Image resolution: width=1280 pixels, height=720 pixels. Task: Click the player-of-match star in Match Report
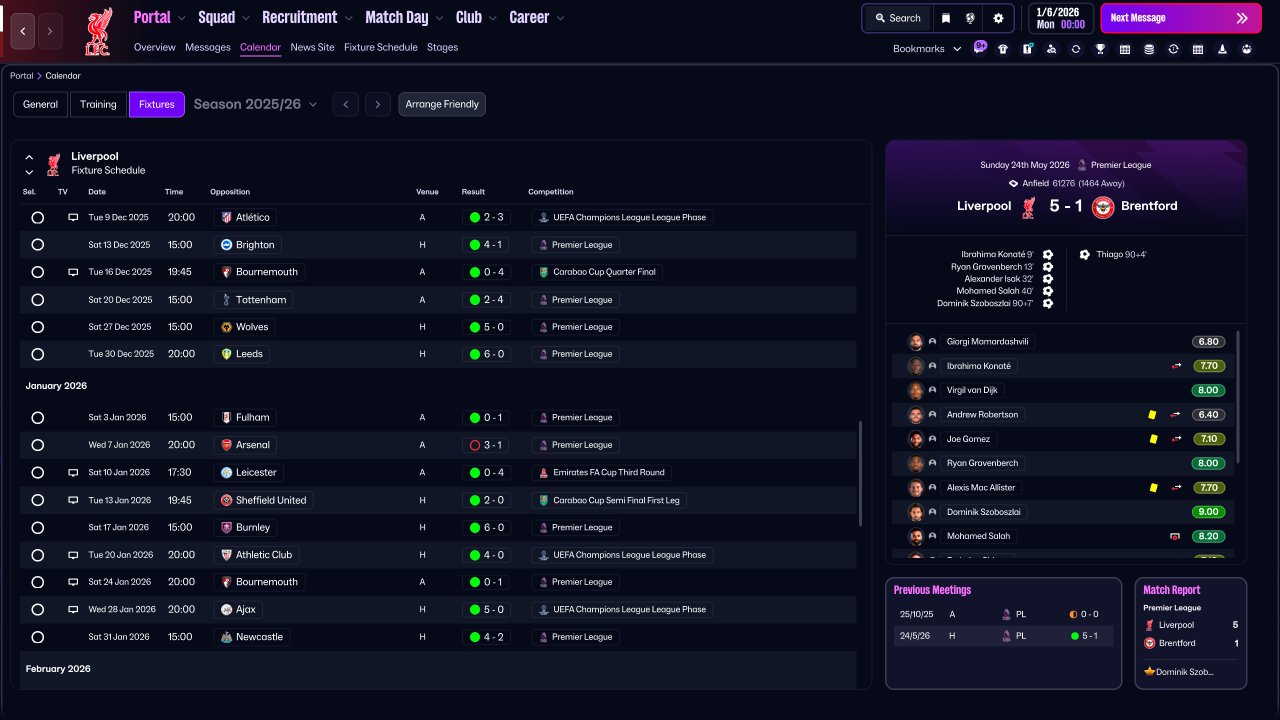click(x=1150, y=672)
